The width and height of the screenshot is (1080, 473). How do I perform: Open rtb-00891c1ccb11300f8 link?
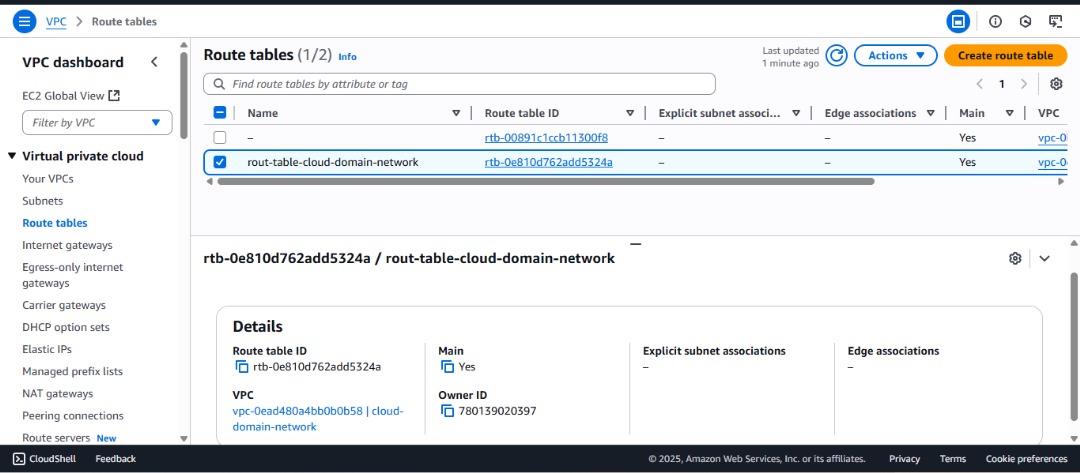pyautogui.click(x=546, y=138)
